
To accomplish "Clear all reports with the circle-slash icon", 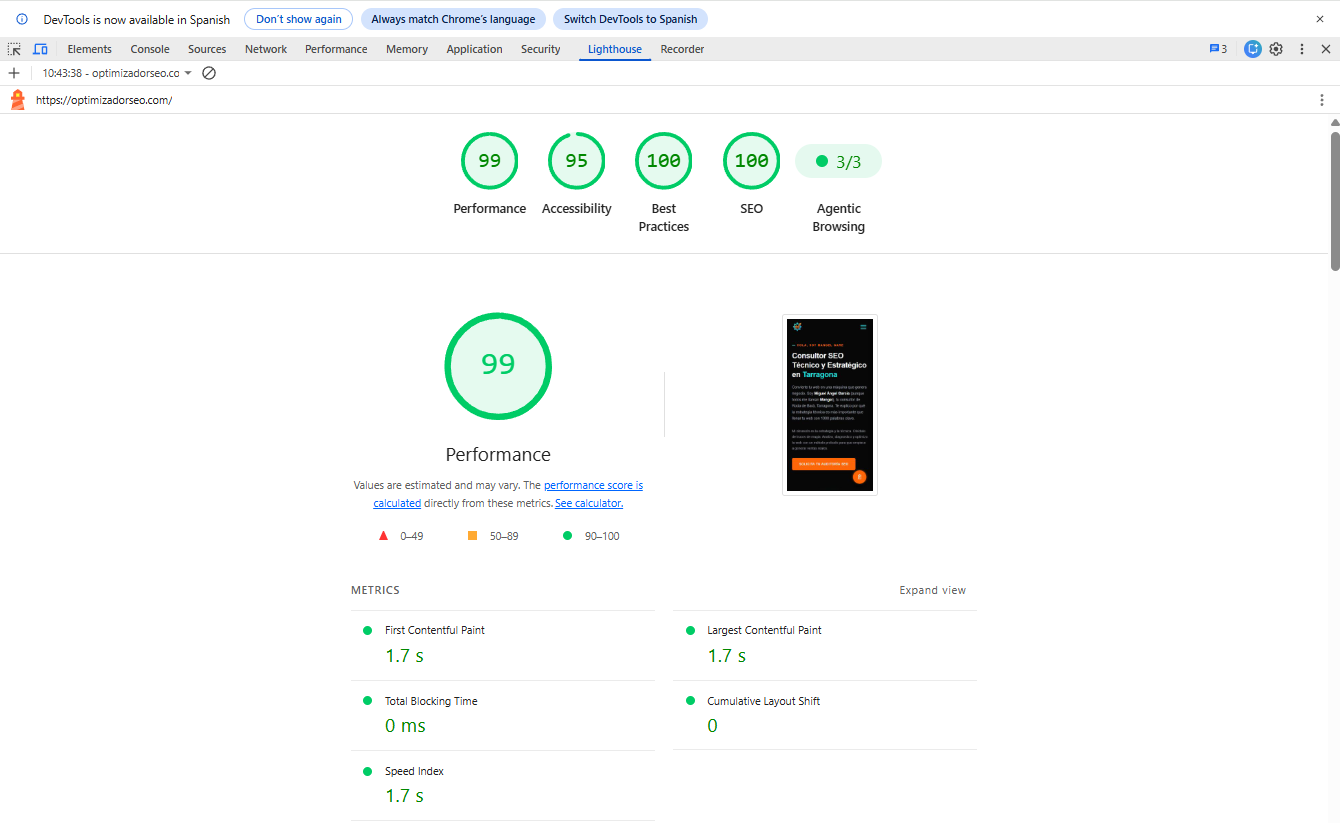I will click(x=209, y=73).
